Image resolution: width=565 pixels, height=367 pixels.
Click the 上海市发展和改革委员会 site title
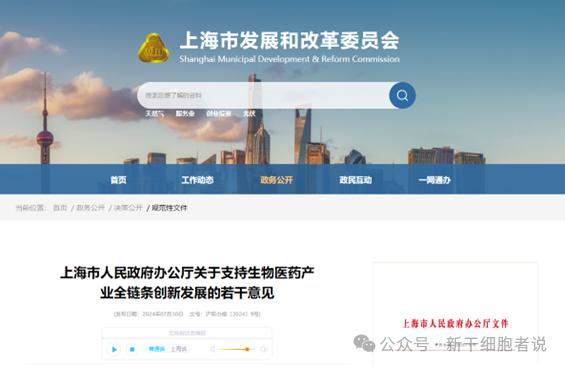pyautogui.click(x=289, y=40)
